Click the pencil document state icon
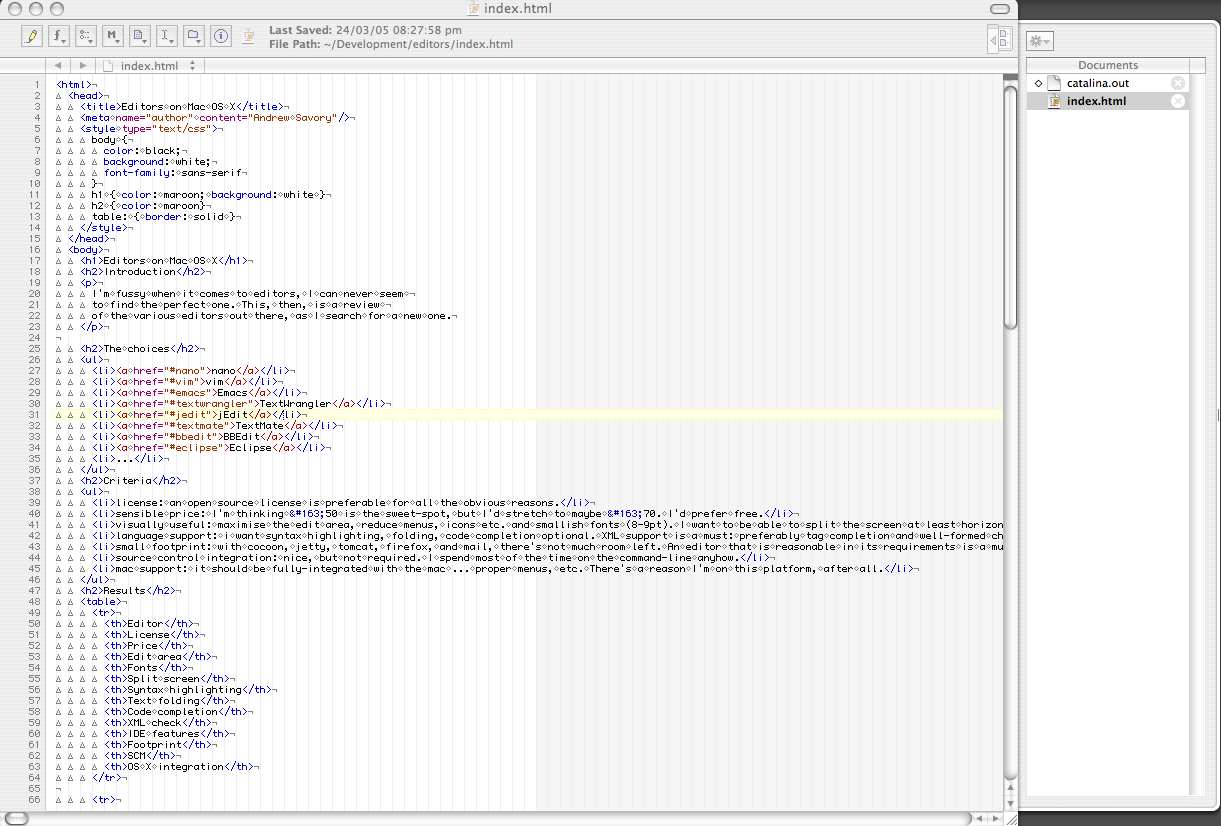Screen dimensions: 1221x826 (x=31, y=37)
